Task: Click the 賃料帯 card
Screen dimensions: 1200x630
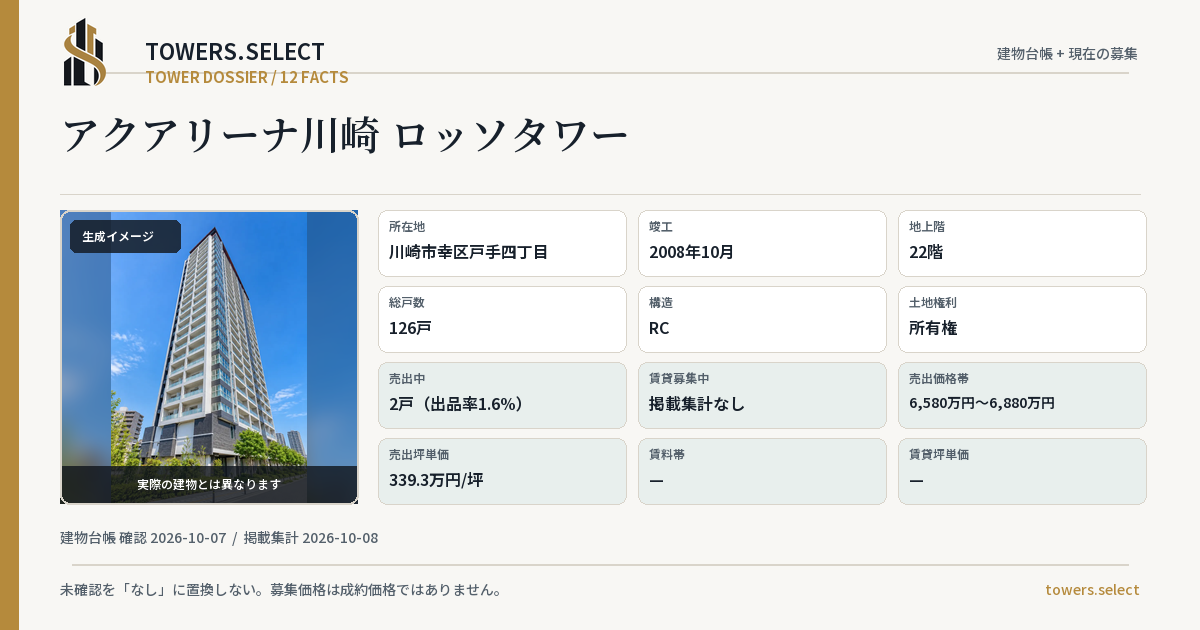Action: click(762, 471)
